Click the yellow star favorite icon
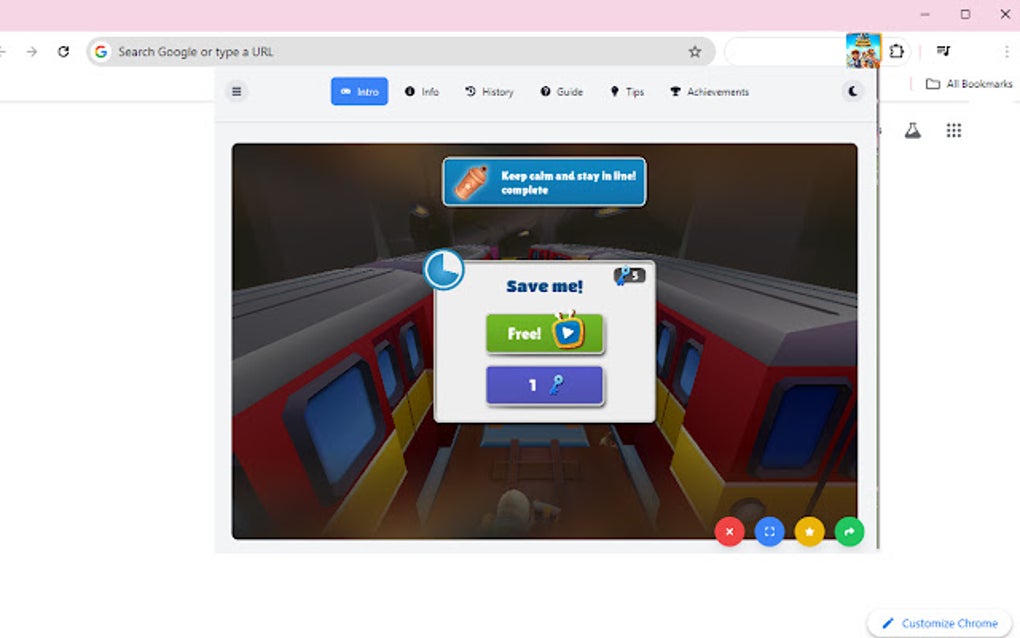The height and width of the screenshot is (638, 1020). pyautogui.click(x=809, y=531)
